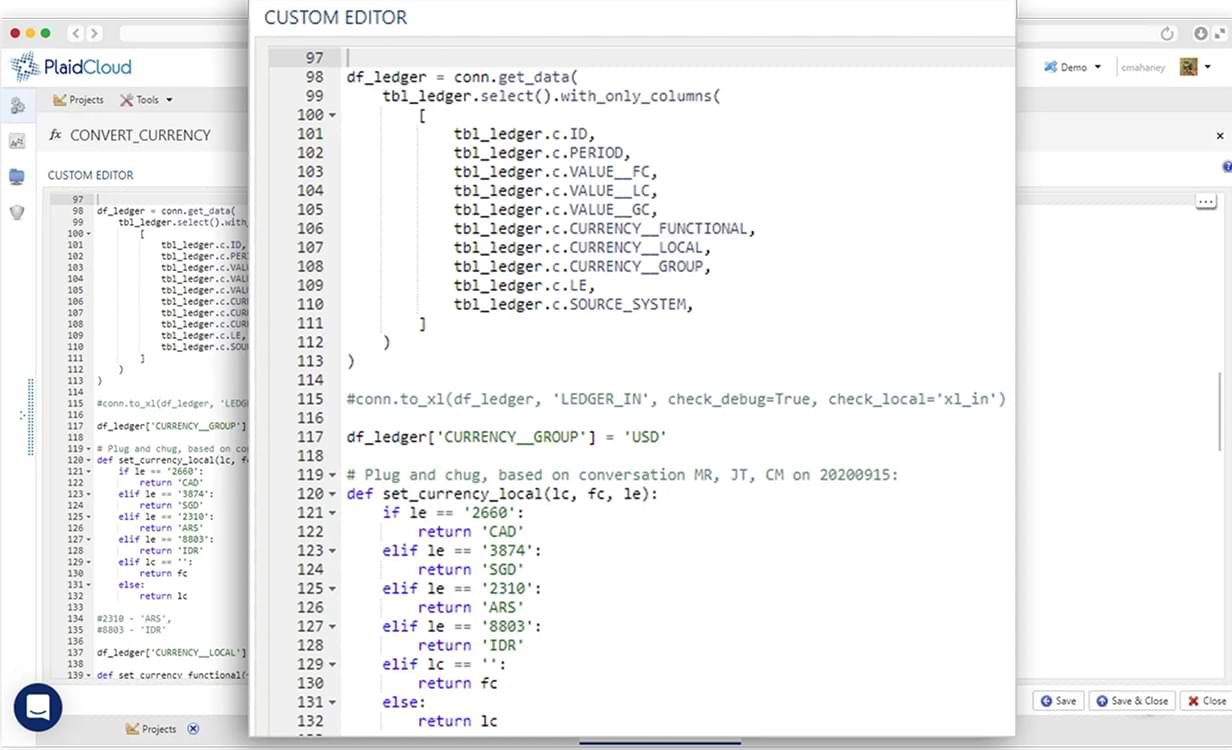1232x750 pixels.
Task: Click the PlaidCloud logo
Action: (71, 67)
